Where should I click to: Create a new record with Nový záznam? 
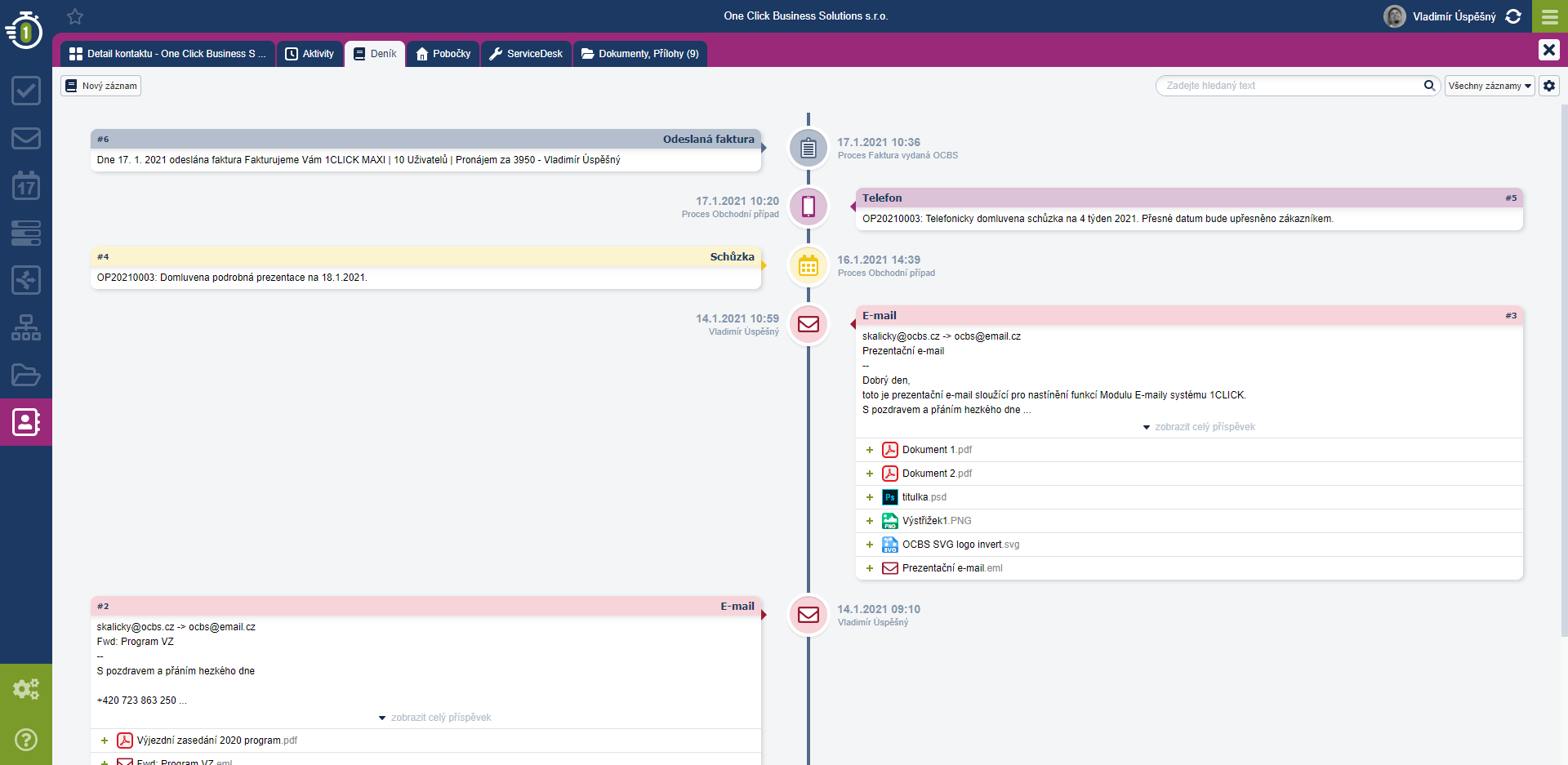coord(101,86)
